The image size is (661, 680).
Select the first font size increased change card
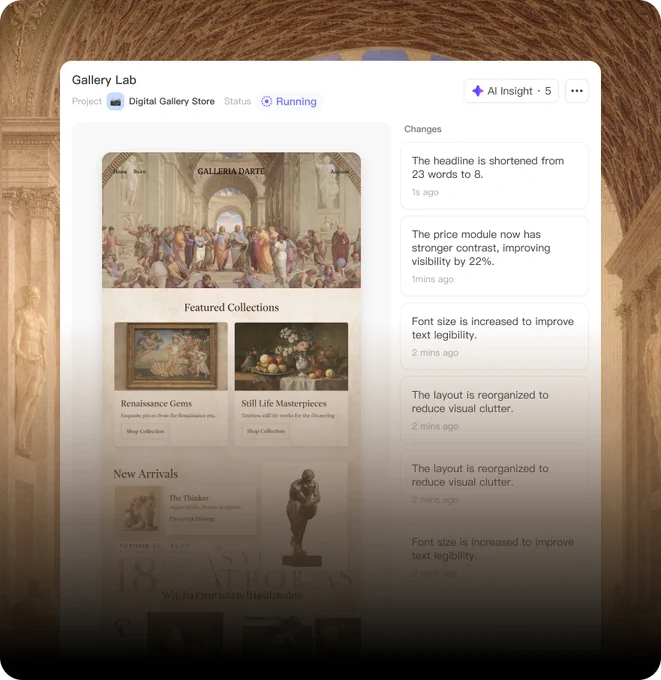click(494, 337)
